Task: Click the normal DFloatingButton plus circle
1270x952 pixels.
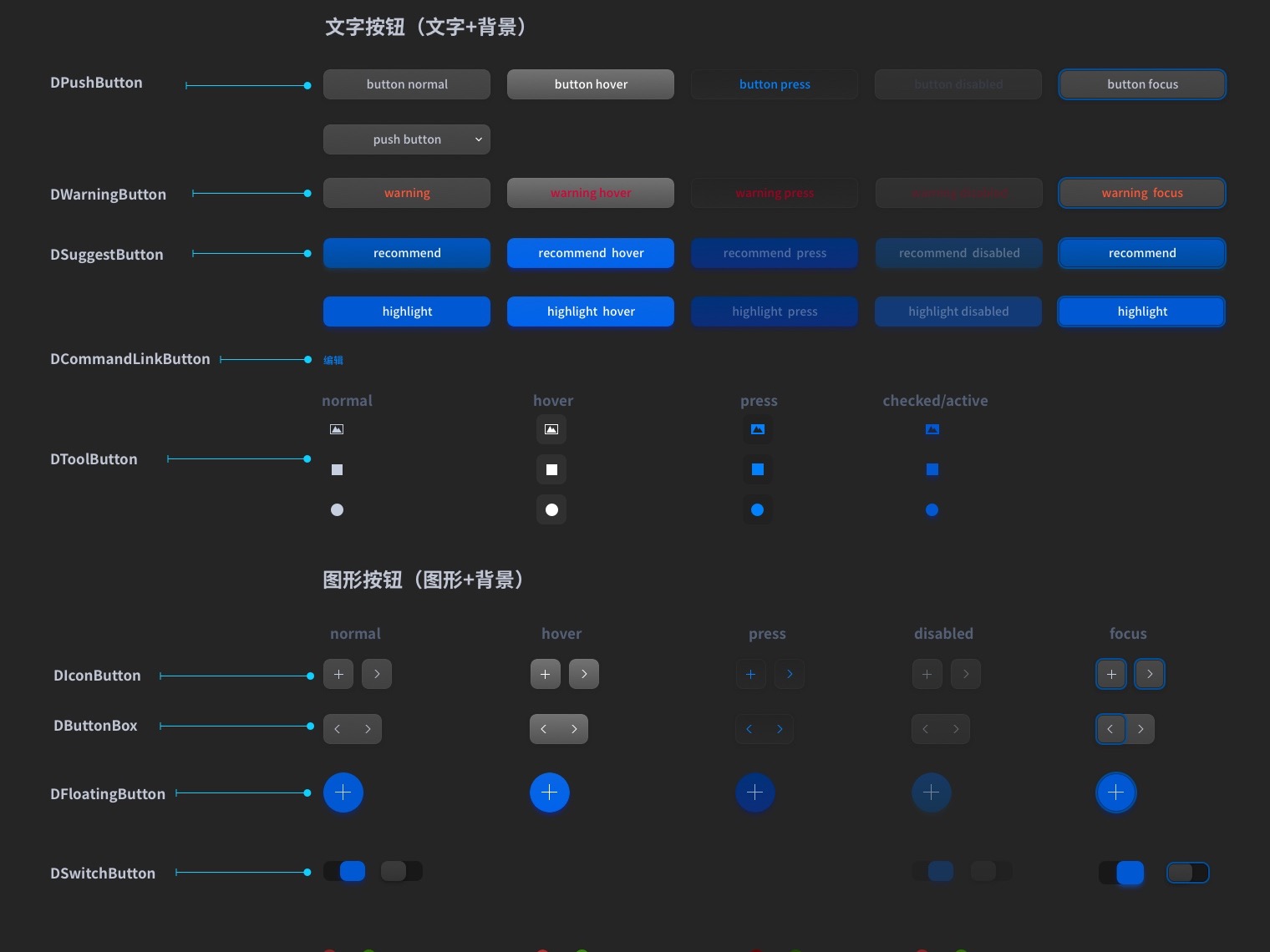Action: pos(343,792)
